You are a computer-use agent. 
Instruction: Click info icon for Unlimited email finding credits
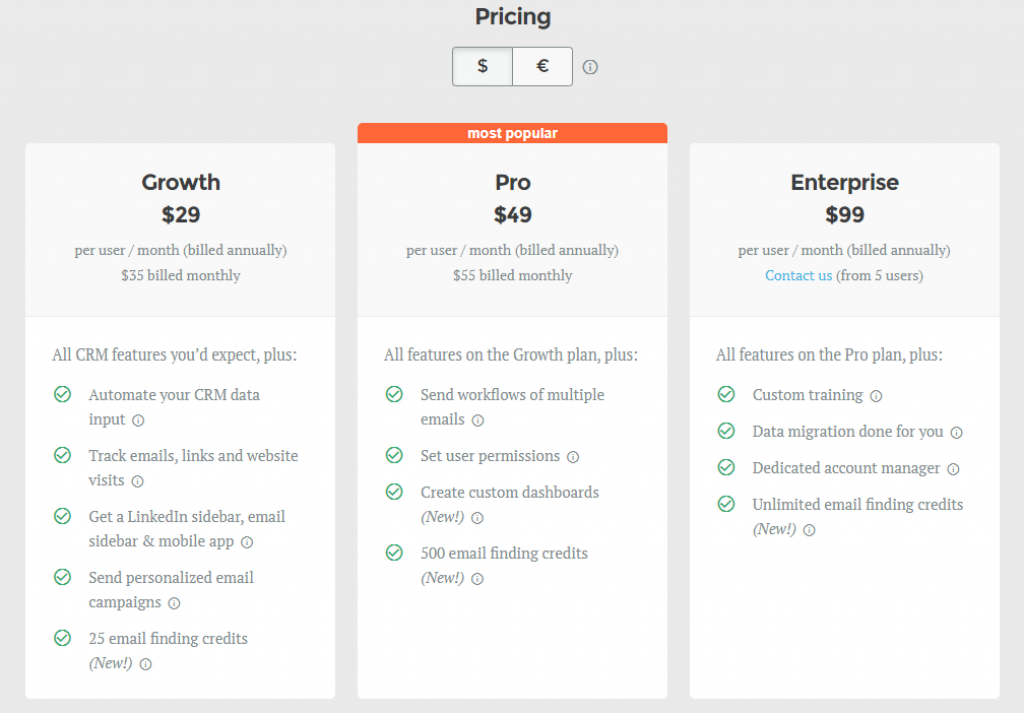coord(809,530)
